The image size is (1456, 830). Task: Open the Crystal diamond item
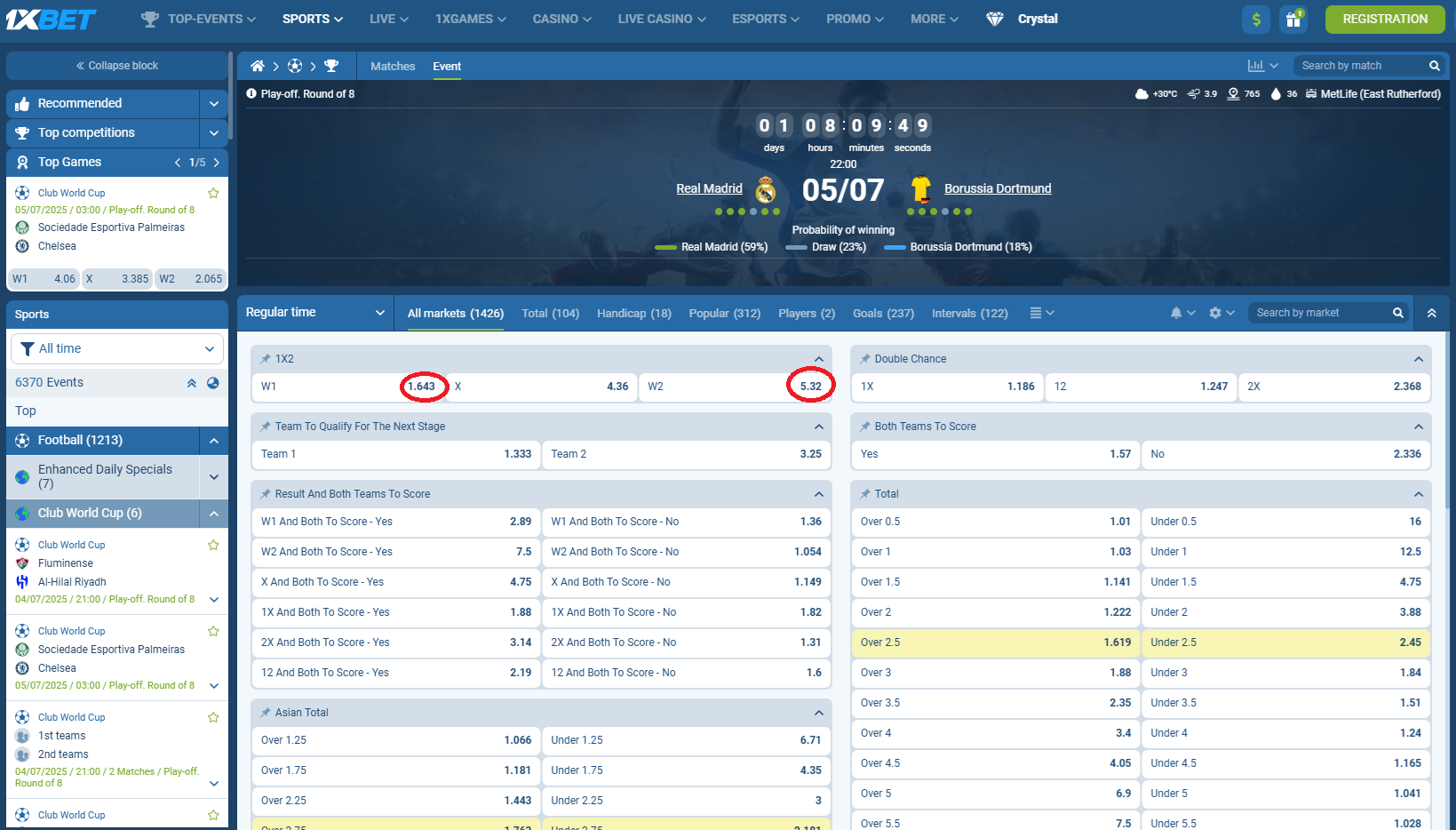[x=1022, y=19]
